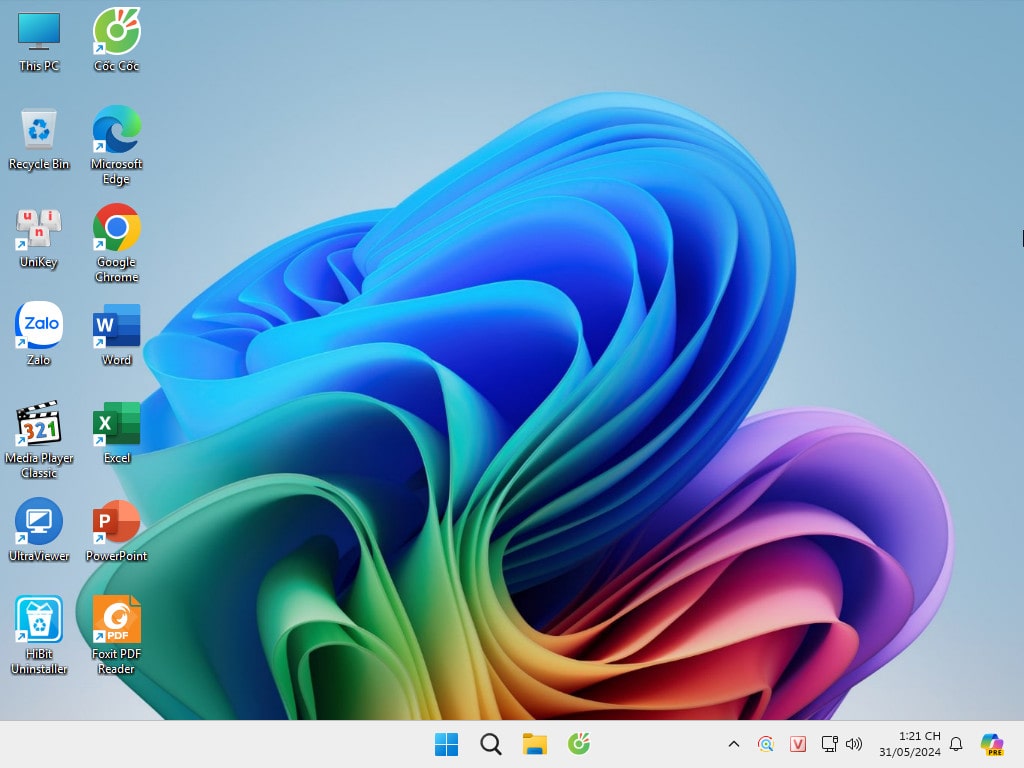Open Foxit PDF Reader

click(x=116, y=618)
